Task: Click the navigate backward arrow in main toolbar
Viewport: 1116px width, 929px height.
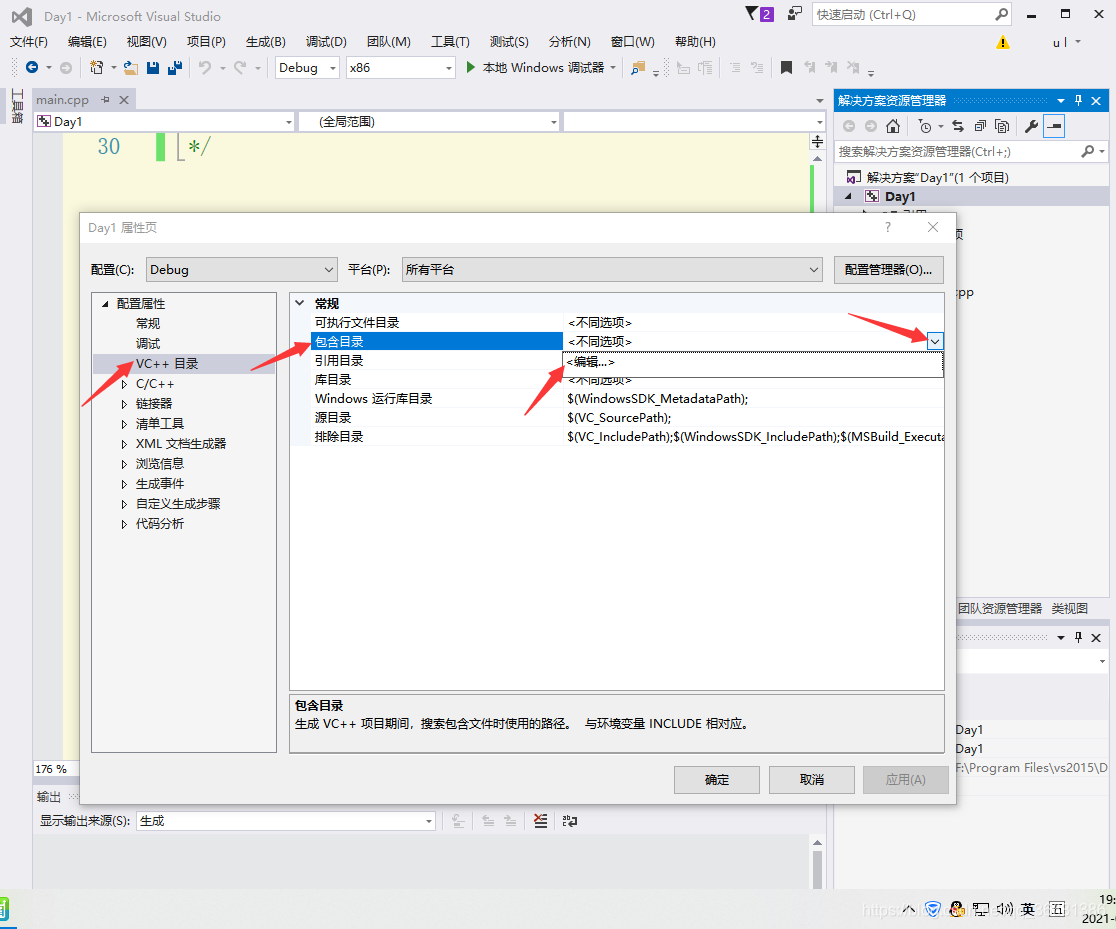Action: (32, 68)
